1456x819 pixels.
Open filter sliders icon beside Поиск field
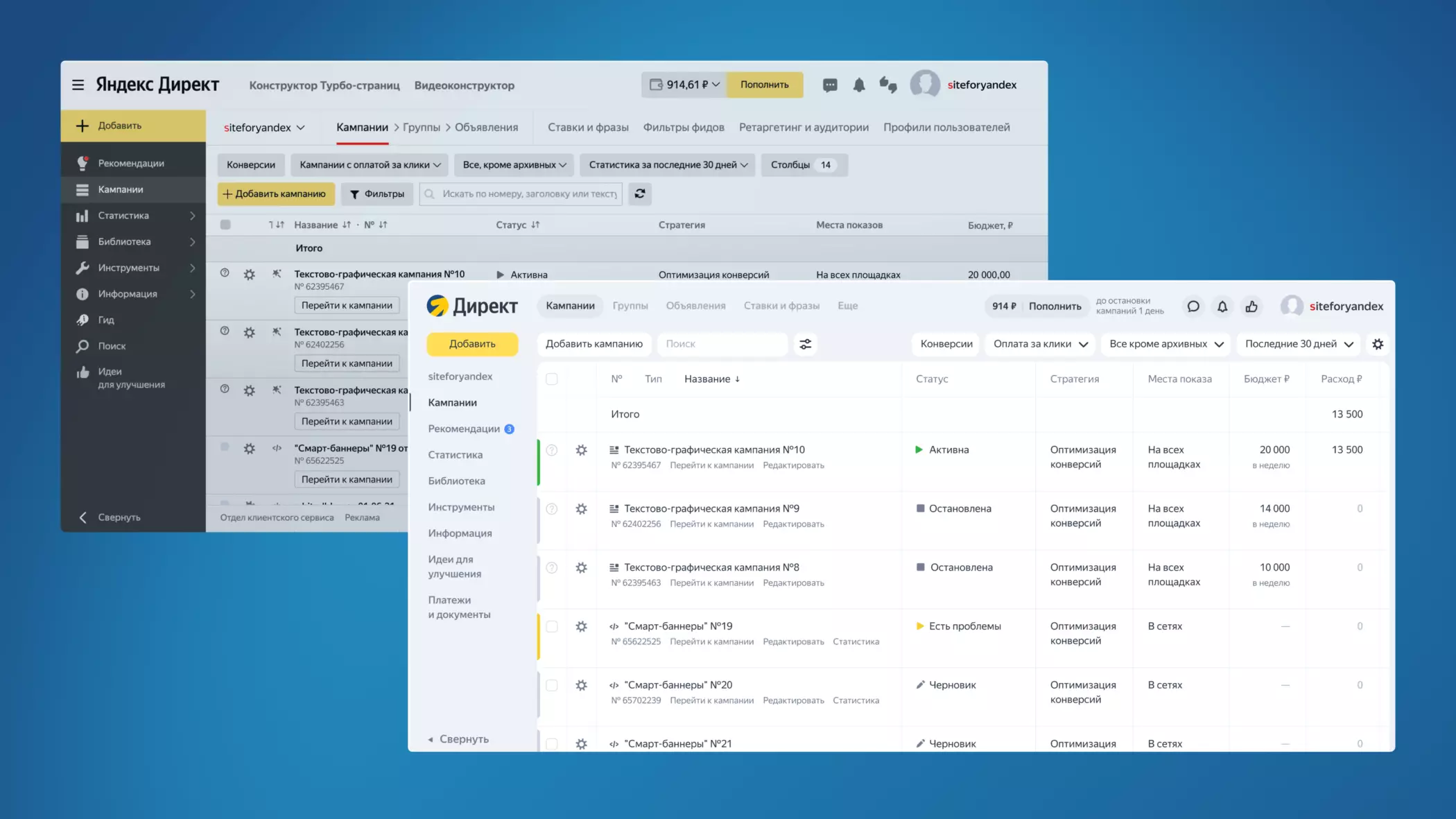(x=806, y=344)
